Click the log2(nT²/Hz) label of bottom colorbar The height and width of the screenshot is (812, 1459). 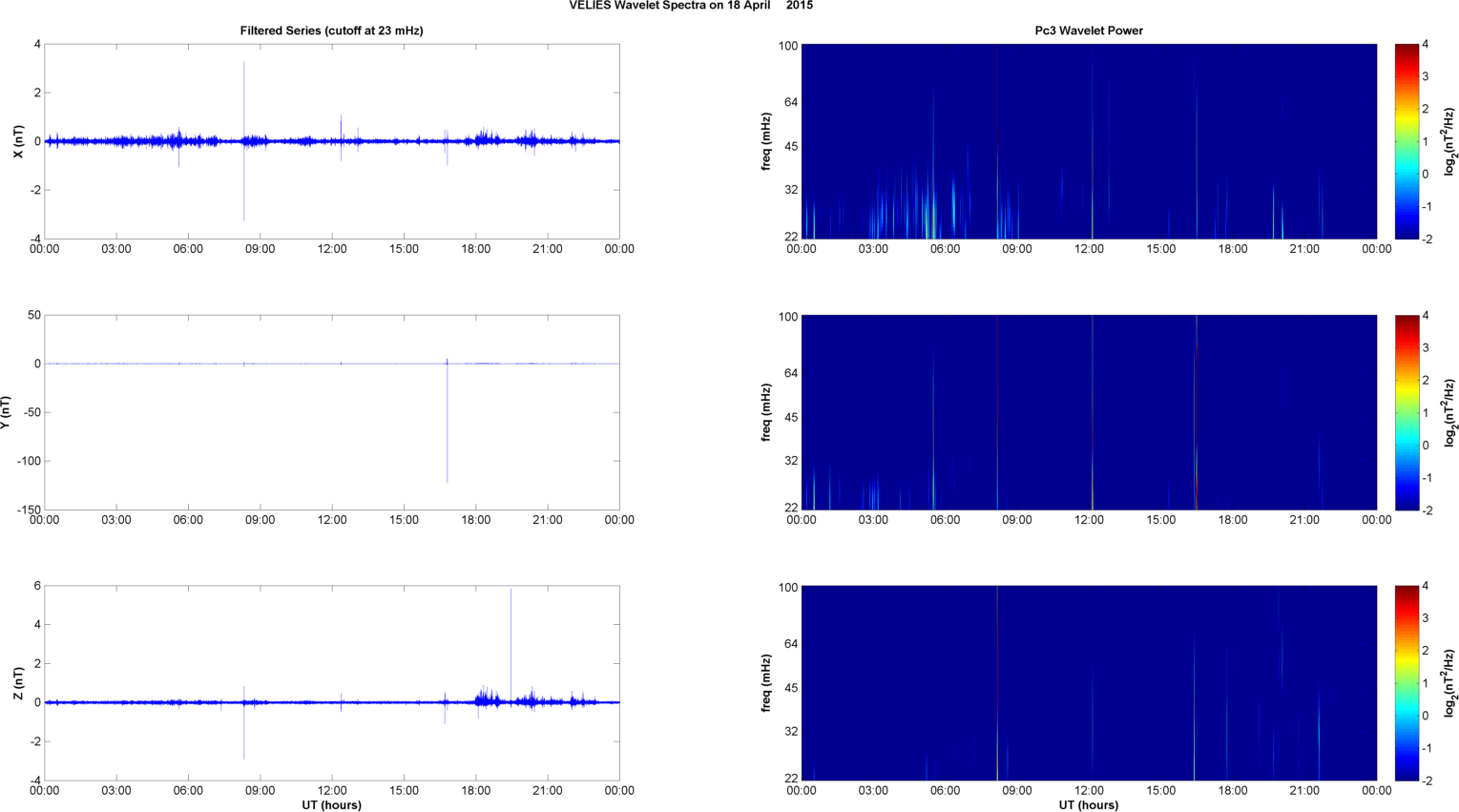pyautogui.click(x=1449, y=683)
